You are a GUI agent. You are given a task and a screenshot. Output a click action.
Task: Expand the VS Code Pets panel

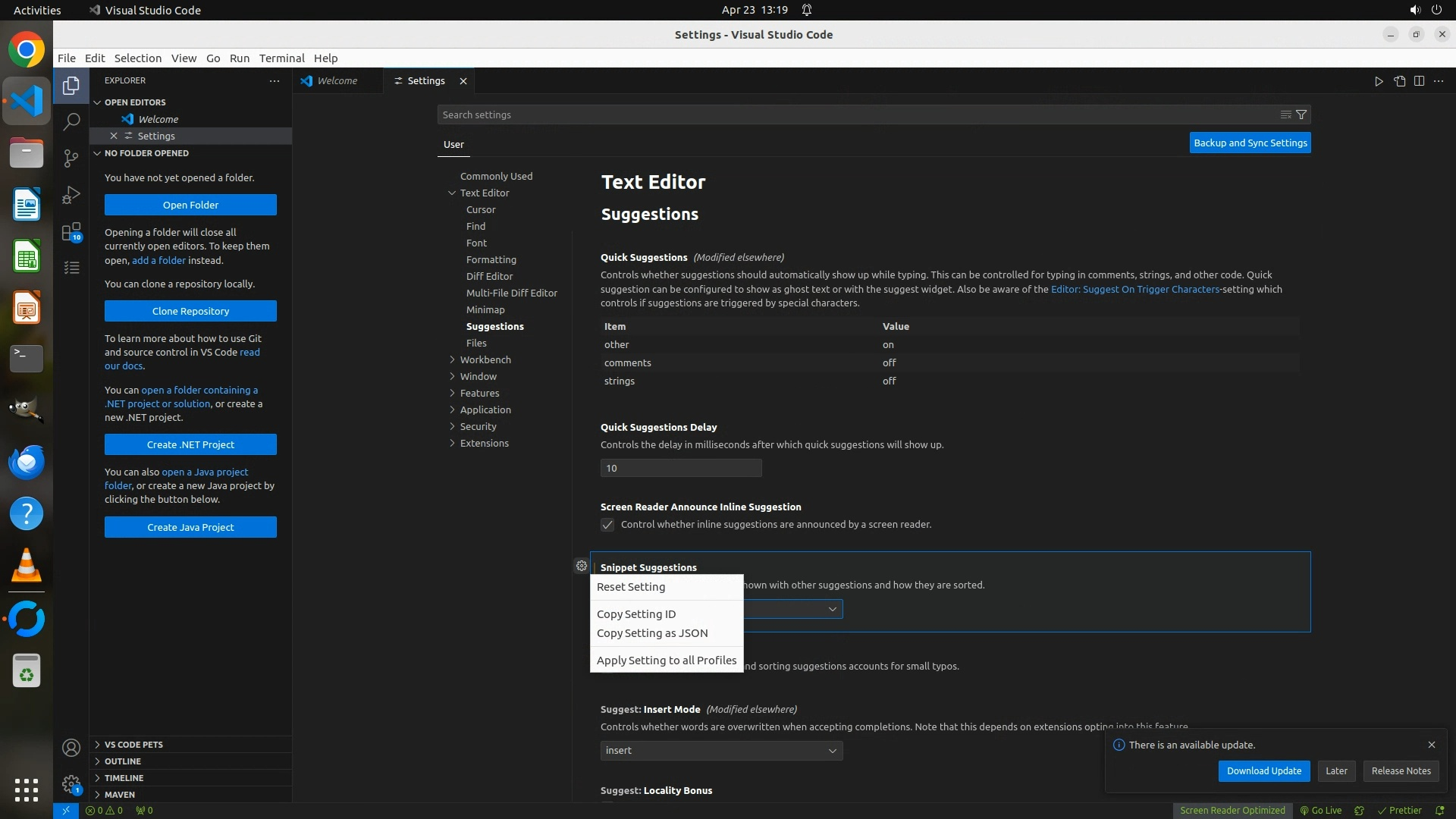click(133, 745)
